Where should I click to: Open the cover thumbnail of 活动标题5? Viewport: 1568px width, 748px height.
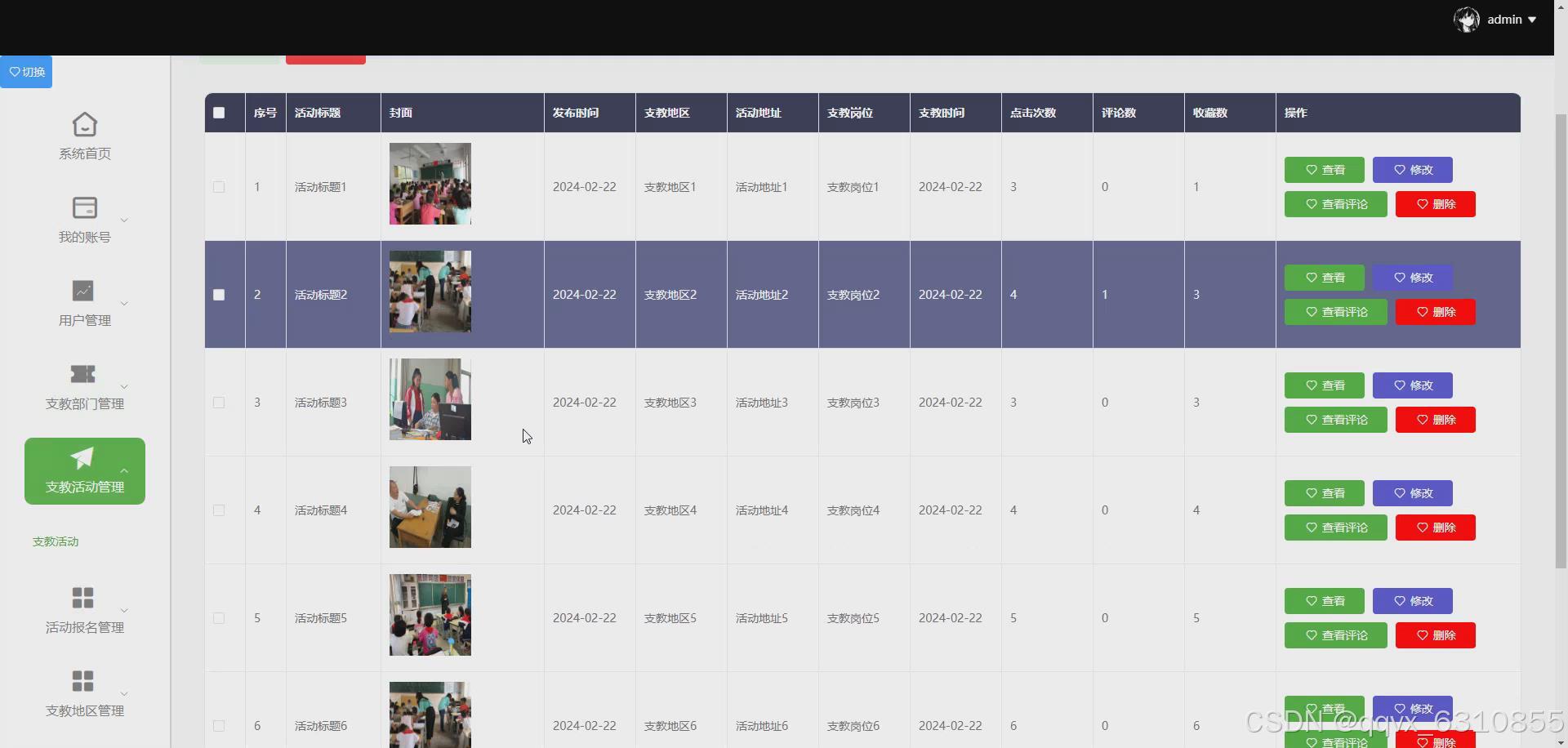[430, 615]
